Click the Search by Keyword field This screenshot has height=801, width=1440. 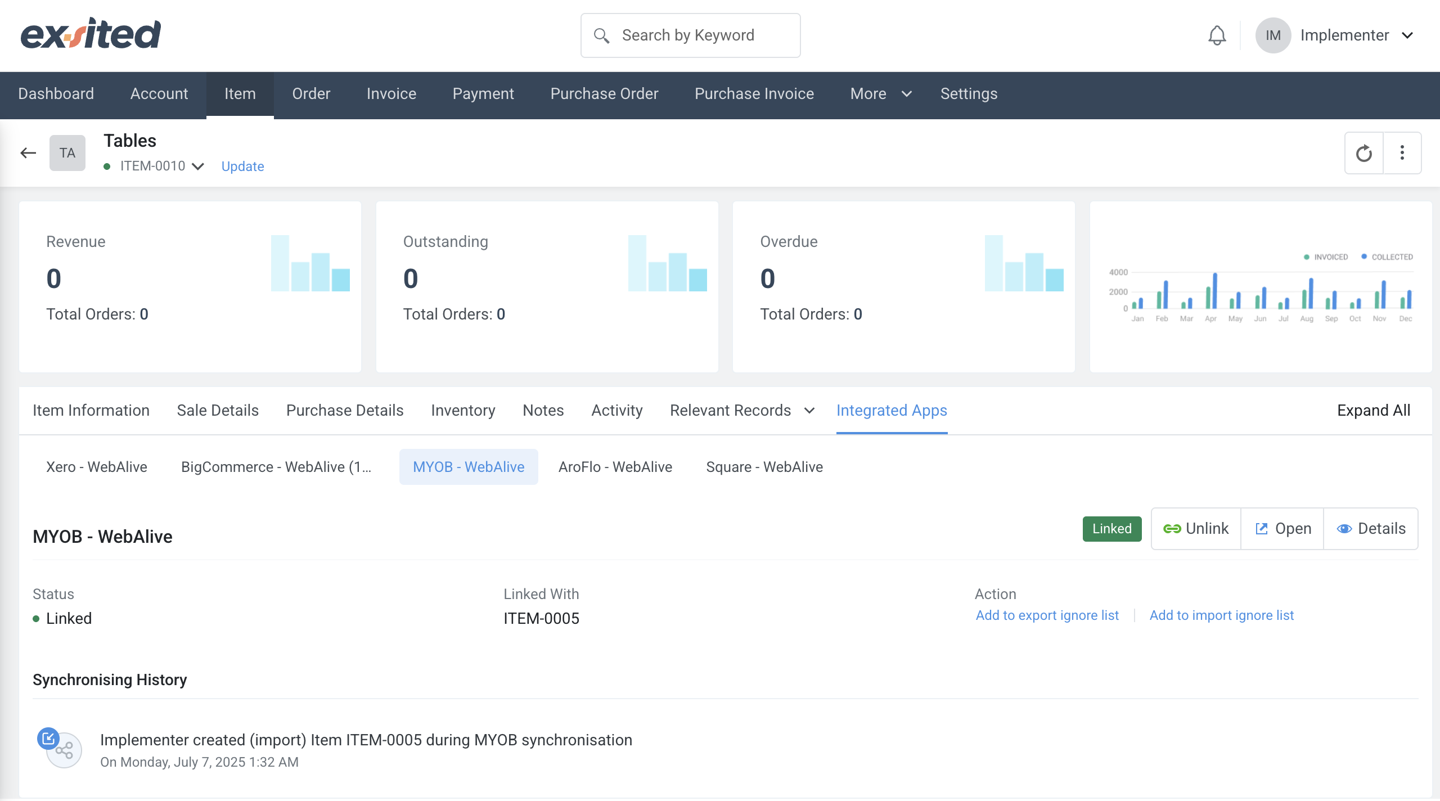pyautogui.click(x=691, y=36)
